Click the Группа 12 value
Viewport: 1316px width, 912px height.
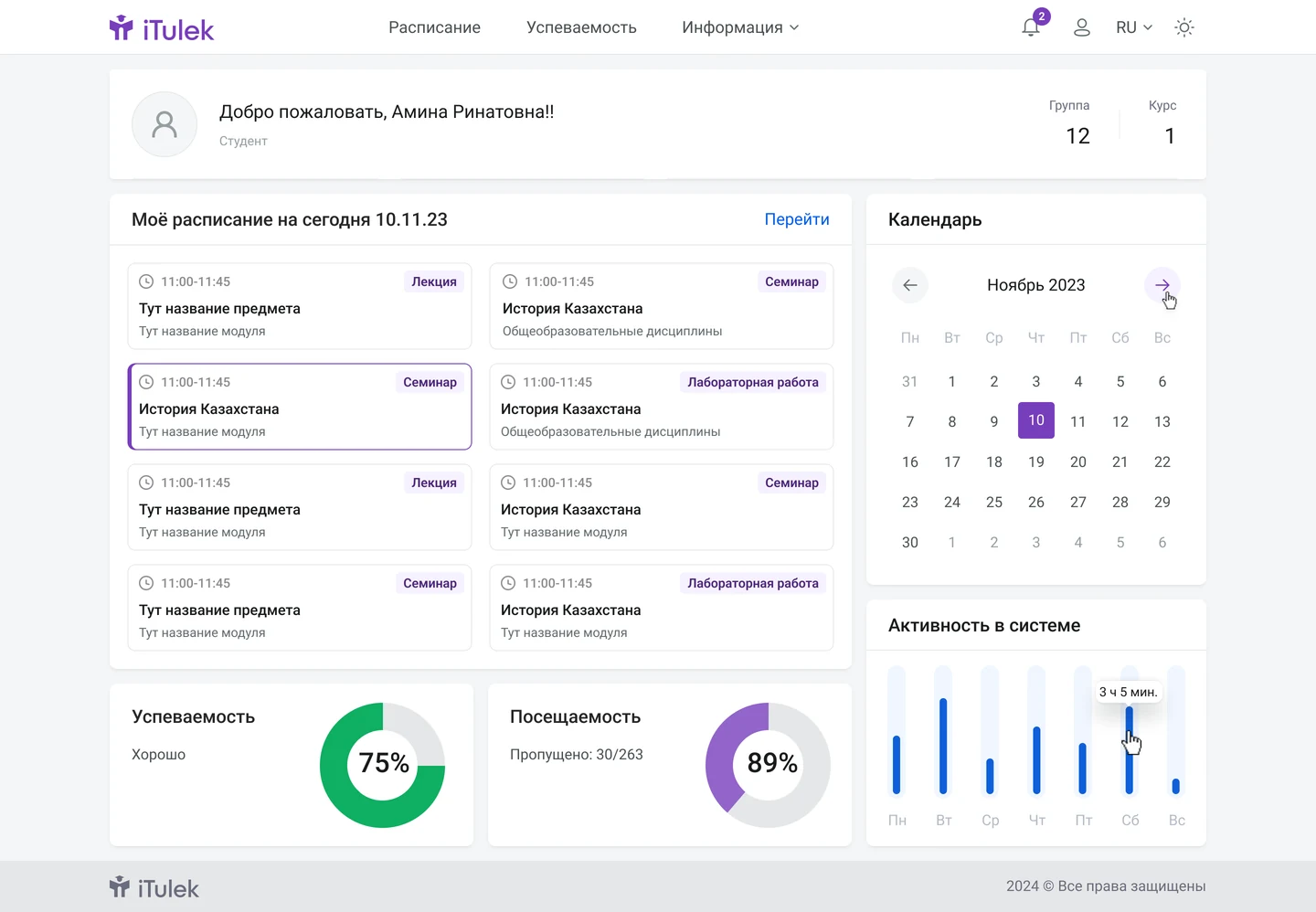[1077, 136]
